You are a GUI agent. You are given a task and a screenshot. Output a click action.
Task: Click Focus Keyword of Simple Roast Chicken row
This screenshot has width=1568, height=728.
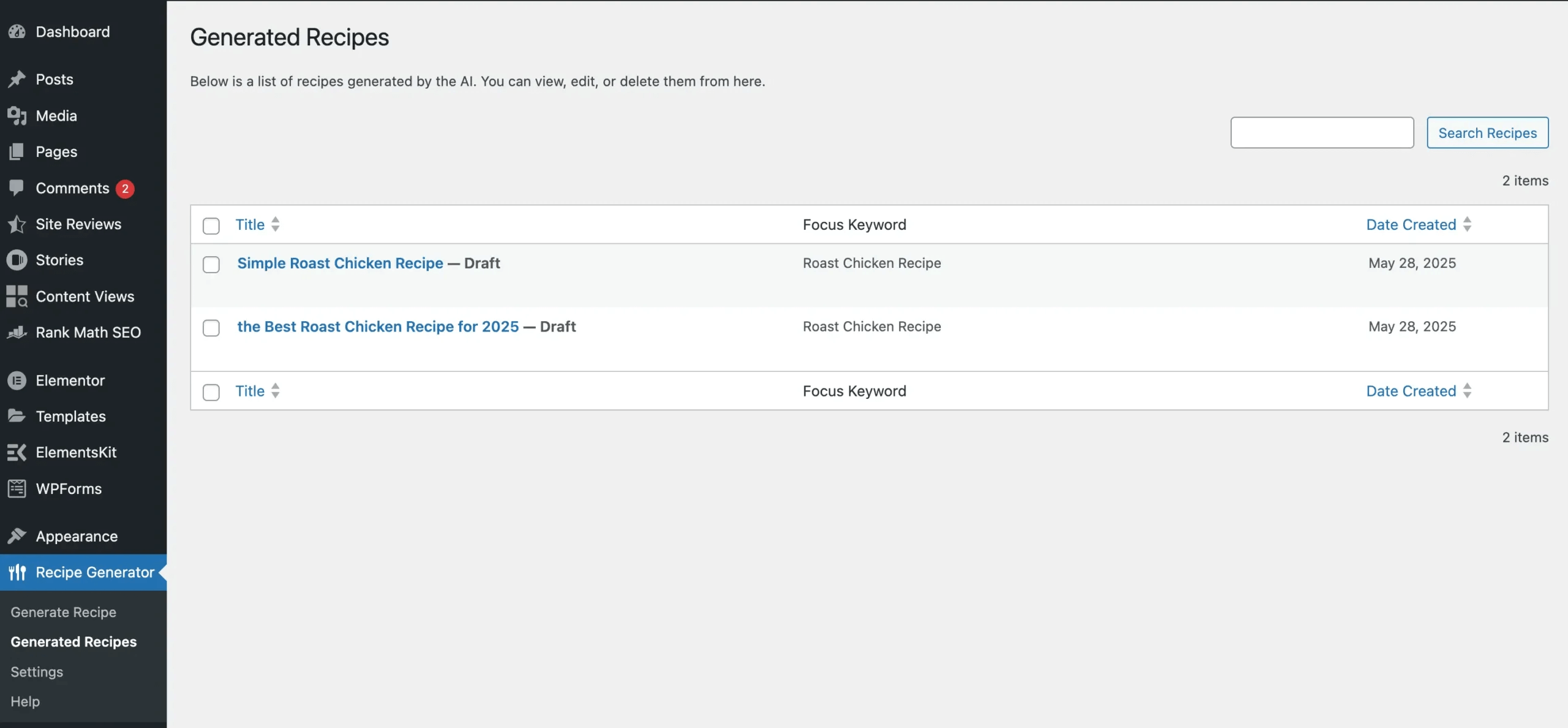click(x=872, y=264)
